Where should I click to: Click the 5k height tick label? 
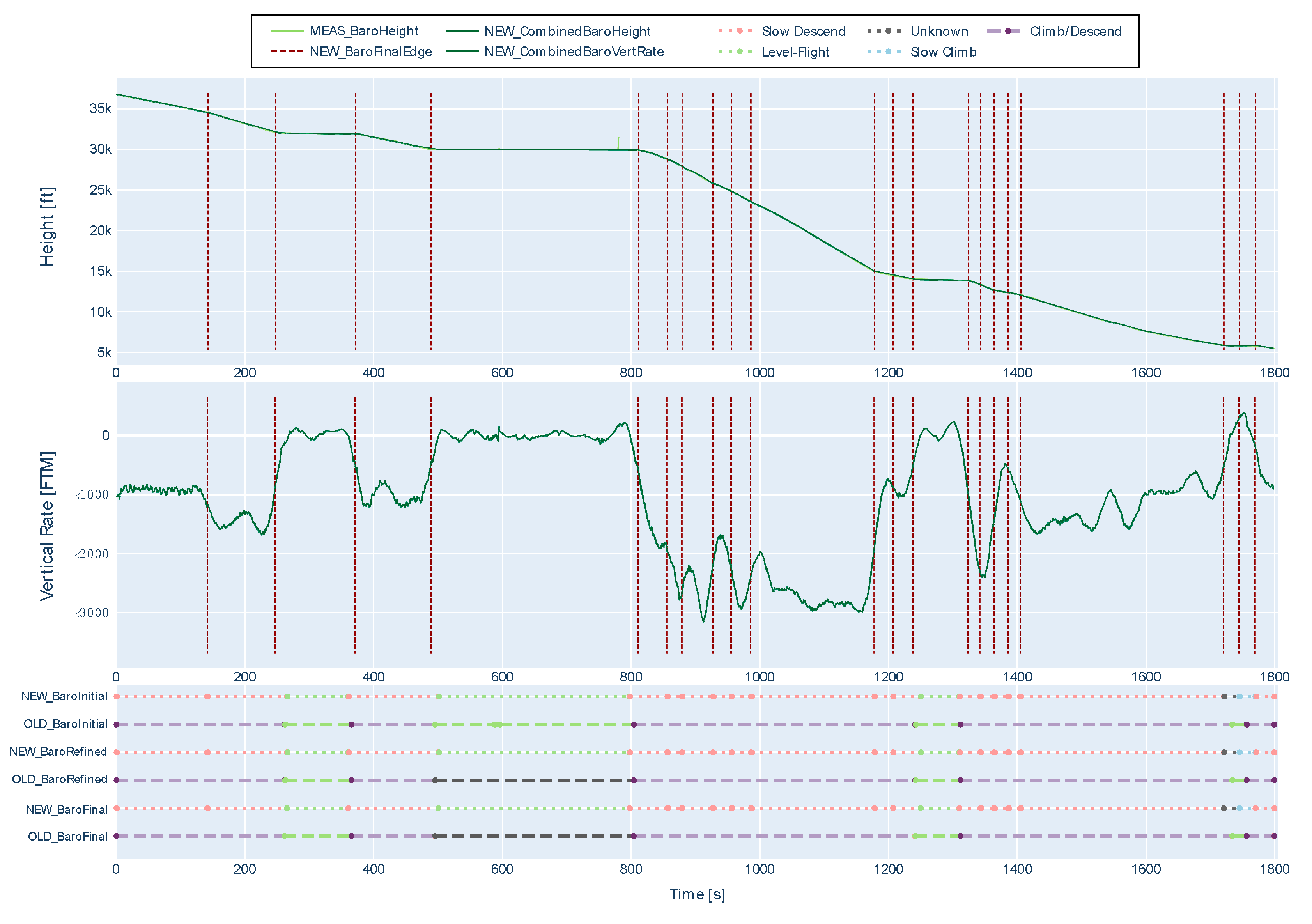104,352
